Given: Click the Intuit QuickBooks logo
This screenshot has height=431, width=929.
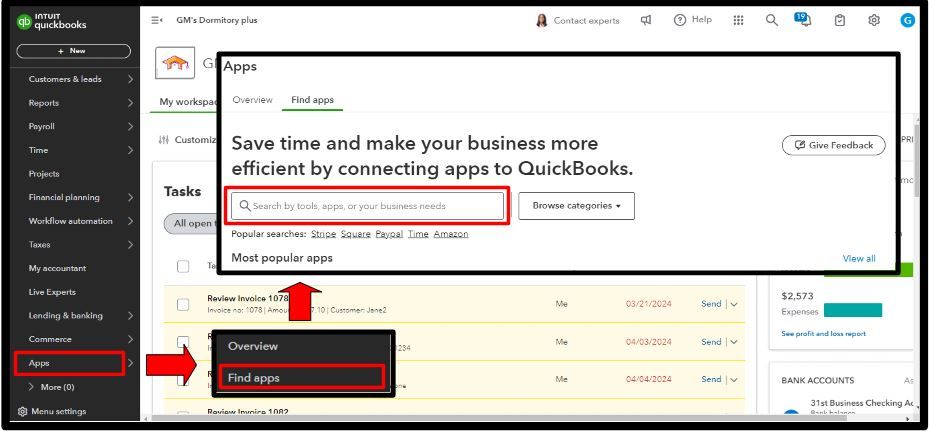Looking at the screenshot, I should tap(52, 21).
